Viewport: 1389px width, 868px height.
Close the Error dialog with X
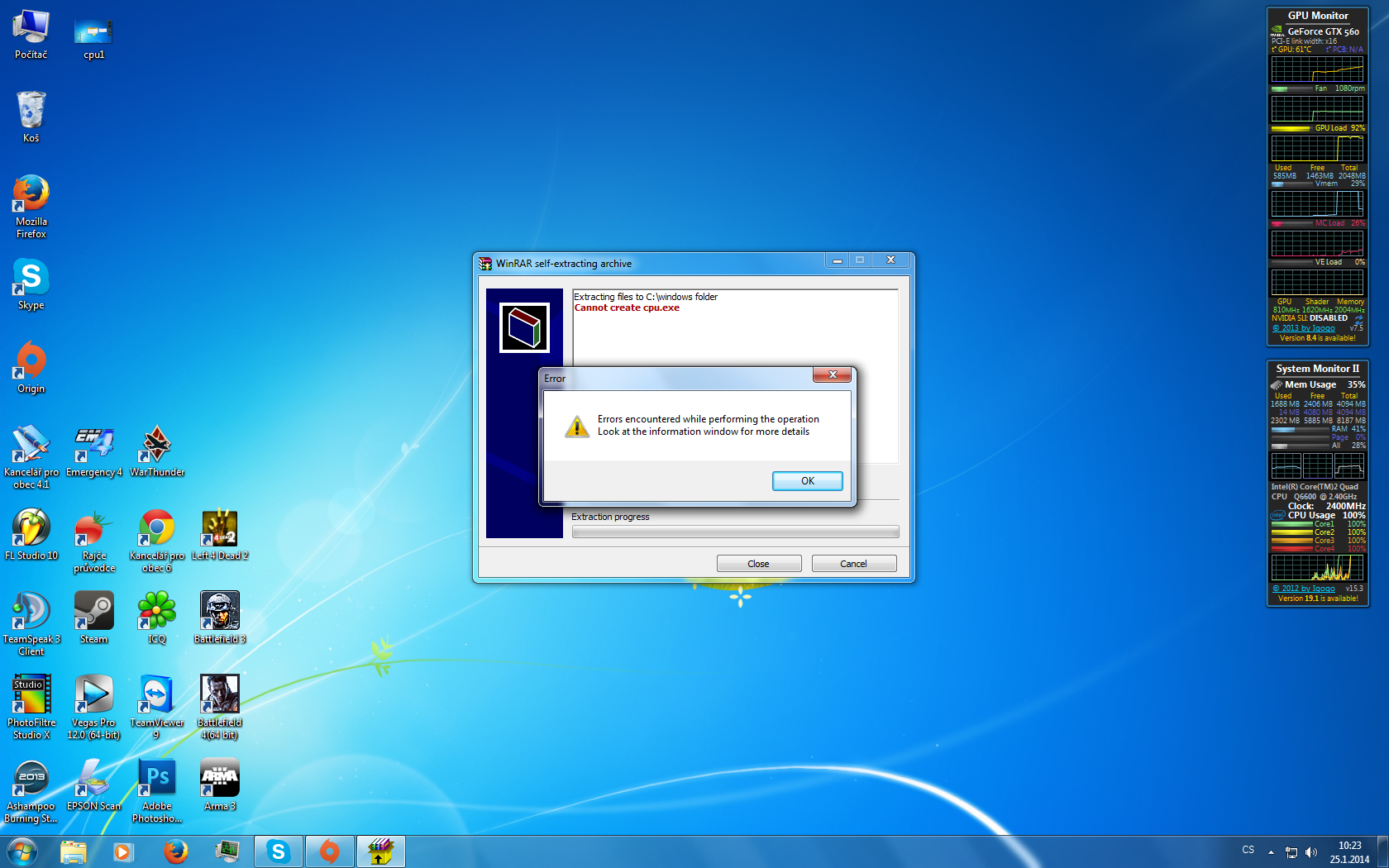833,375
